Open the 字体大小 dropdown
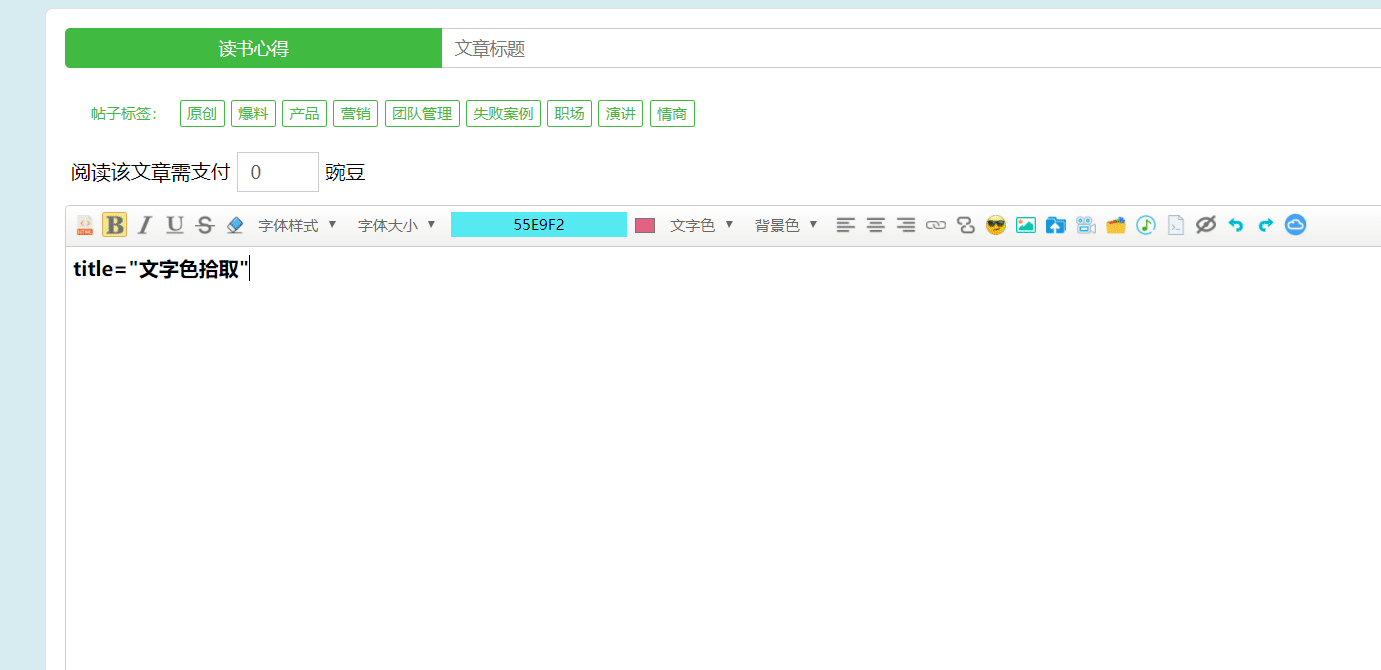The width and height of the screenshot is (1381, 670). pyautogui.click(x=397, y=225)
